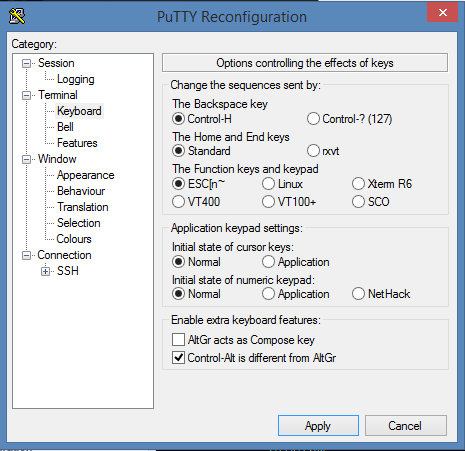Collapse the Window tree node
This screenshot has width=465, height=451.
(x=26, y=159)
